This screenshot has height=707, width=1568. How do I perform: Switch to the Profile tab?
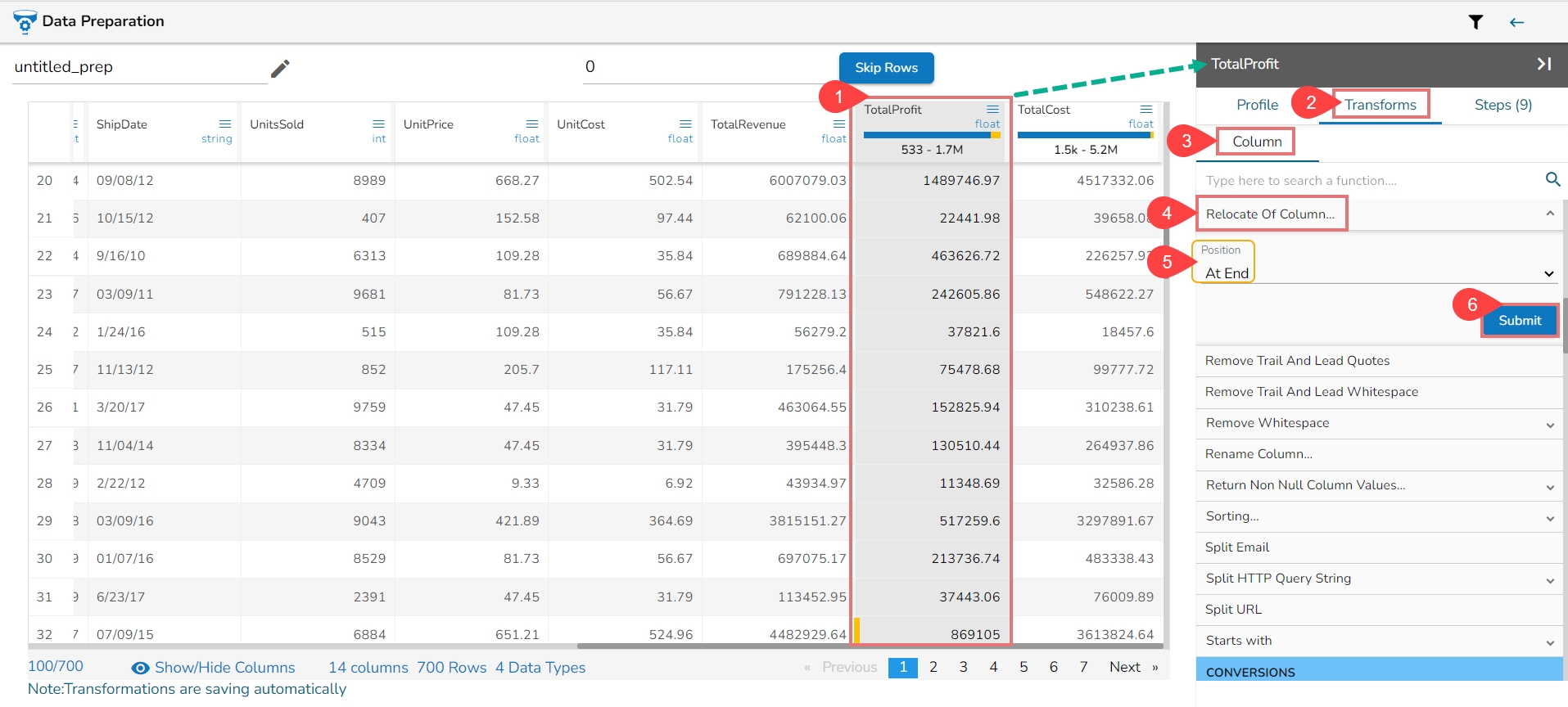[1257, 105]
